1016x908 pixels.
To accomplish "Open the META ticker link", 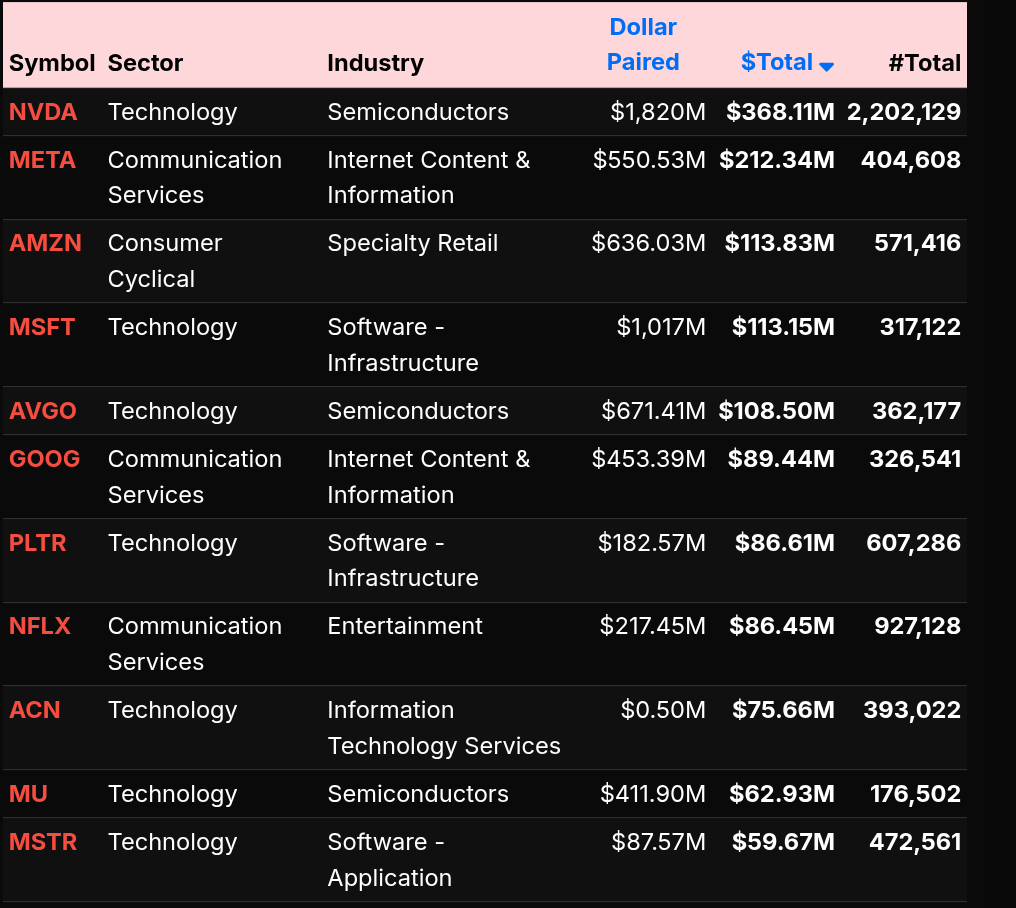I will click(x=42, y=160).
